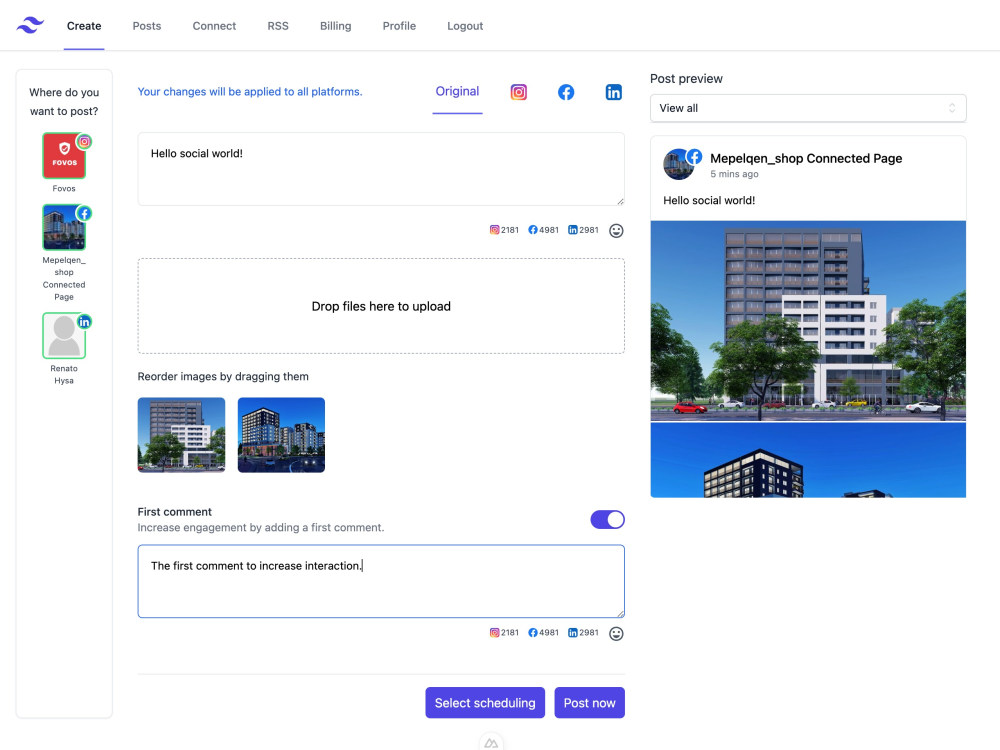Click LinkedIn 2981 counter under post text
Viewport: 1000px width, 750px height.
tap(583, 230)
